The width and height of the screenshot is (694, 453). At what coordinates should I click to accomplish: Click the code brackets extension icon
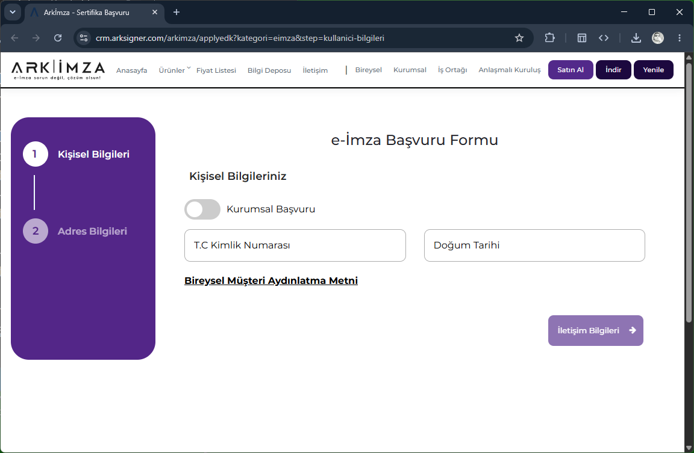pyautogui.click(x=604, y=38)
